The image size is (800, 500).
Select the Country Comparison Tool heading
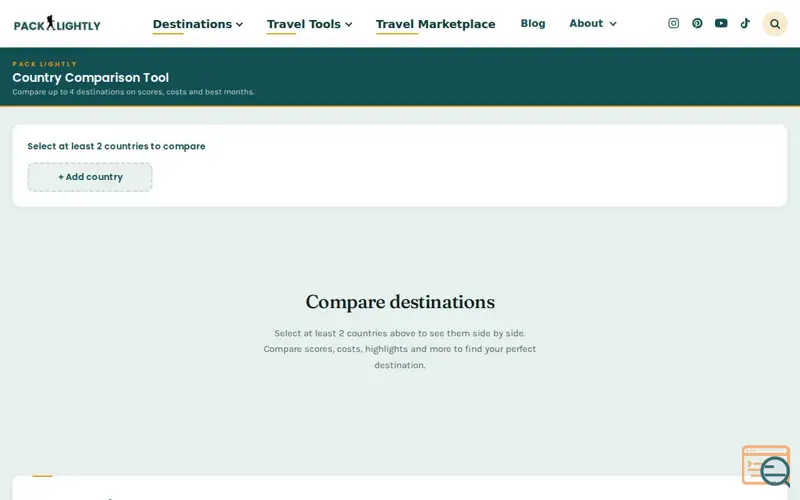(90, 78)
